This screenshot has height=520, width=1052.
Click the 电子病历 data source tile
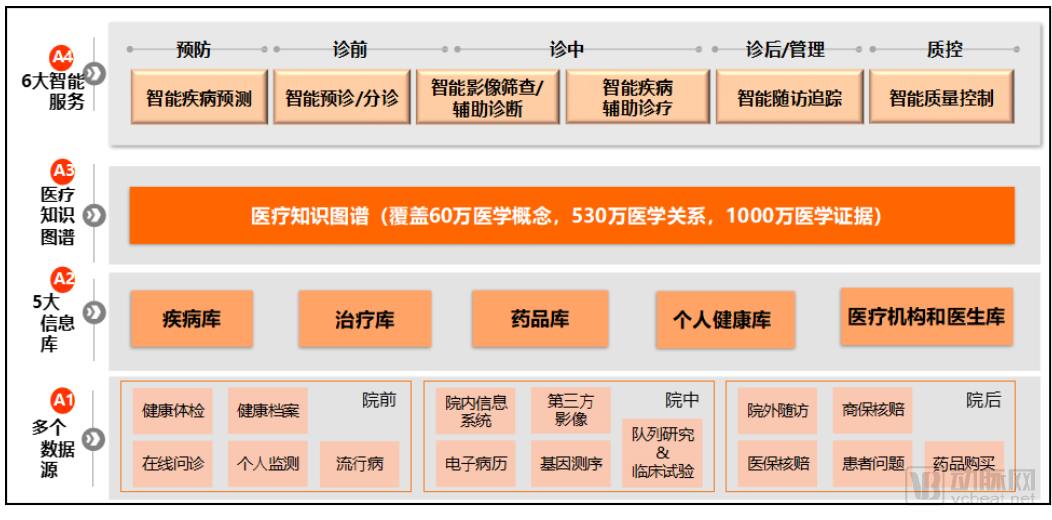click(x=476, y=464)
